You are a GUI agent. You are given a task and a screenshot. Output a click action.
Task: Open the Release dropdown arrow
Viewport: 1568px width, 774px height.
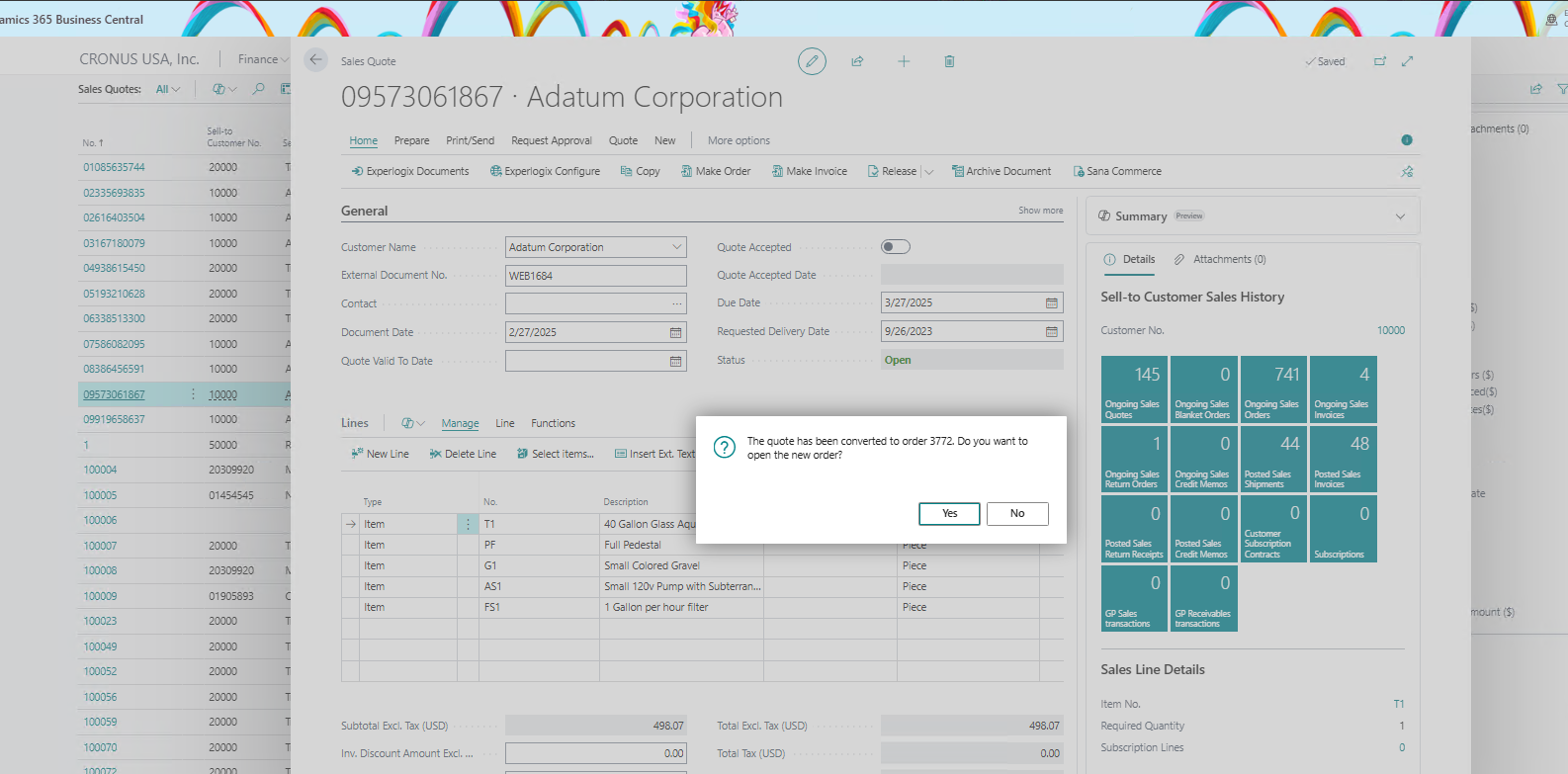click(928, 171)
